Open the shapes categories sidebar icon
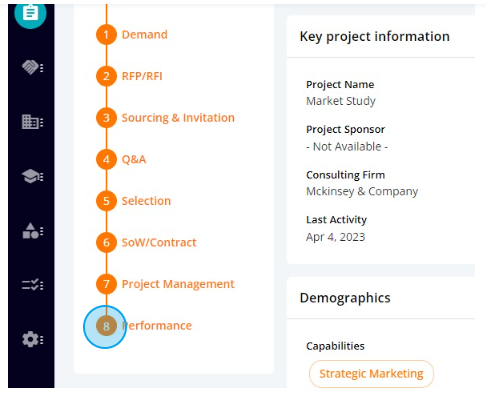 [32, 231]
